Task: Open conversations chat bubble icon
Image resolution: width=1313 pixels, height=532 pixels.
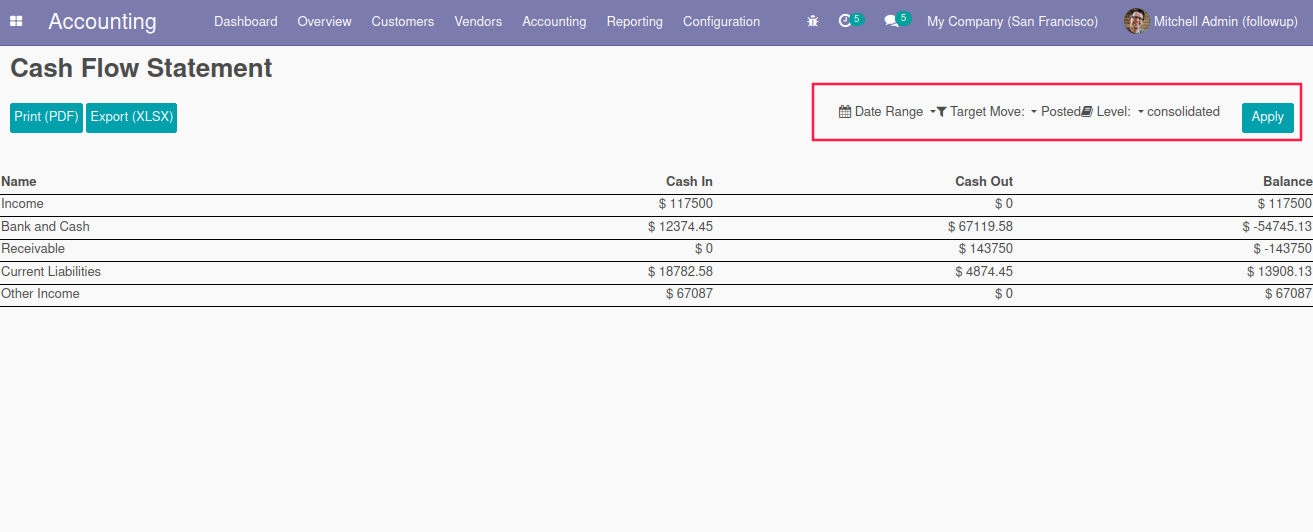Action: point(897,20)
